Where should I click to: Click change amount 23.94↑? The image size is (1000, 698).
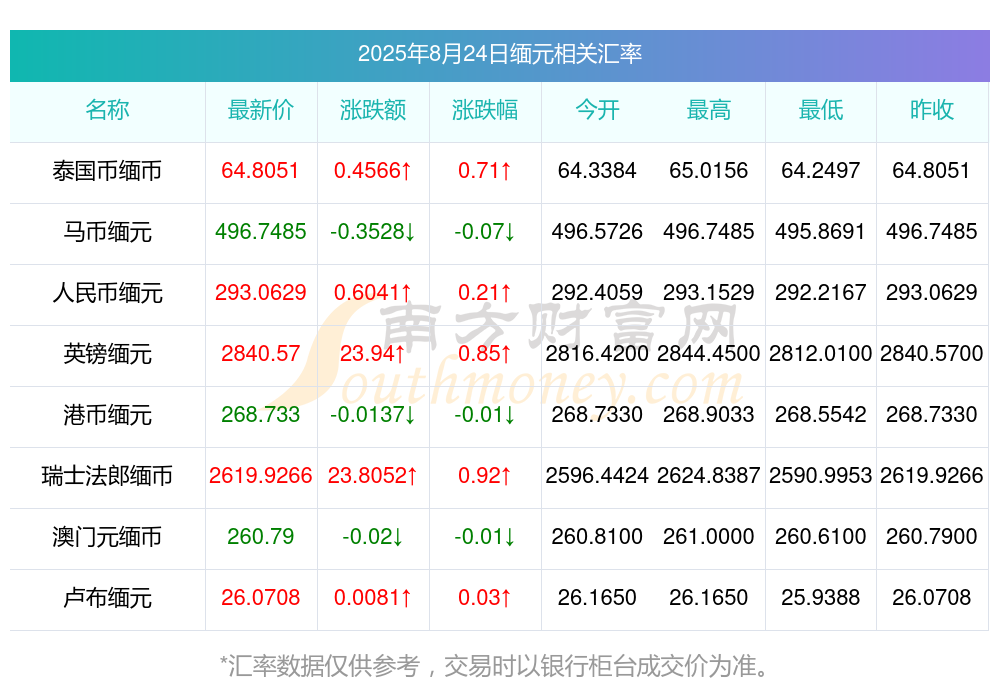(x=373, y=353)
